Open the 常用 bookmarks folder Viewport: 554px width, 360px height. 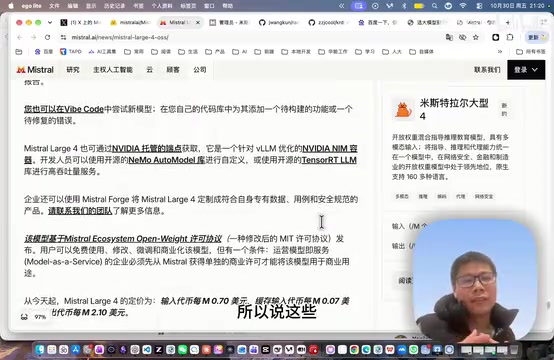134,52
